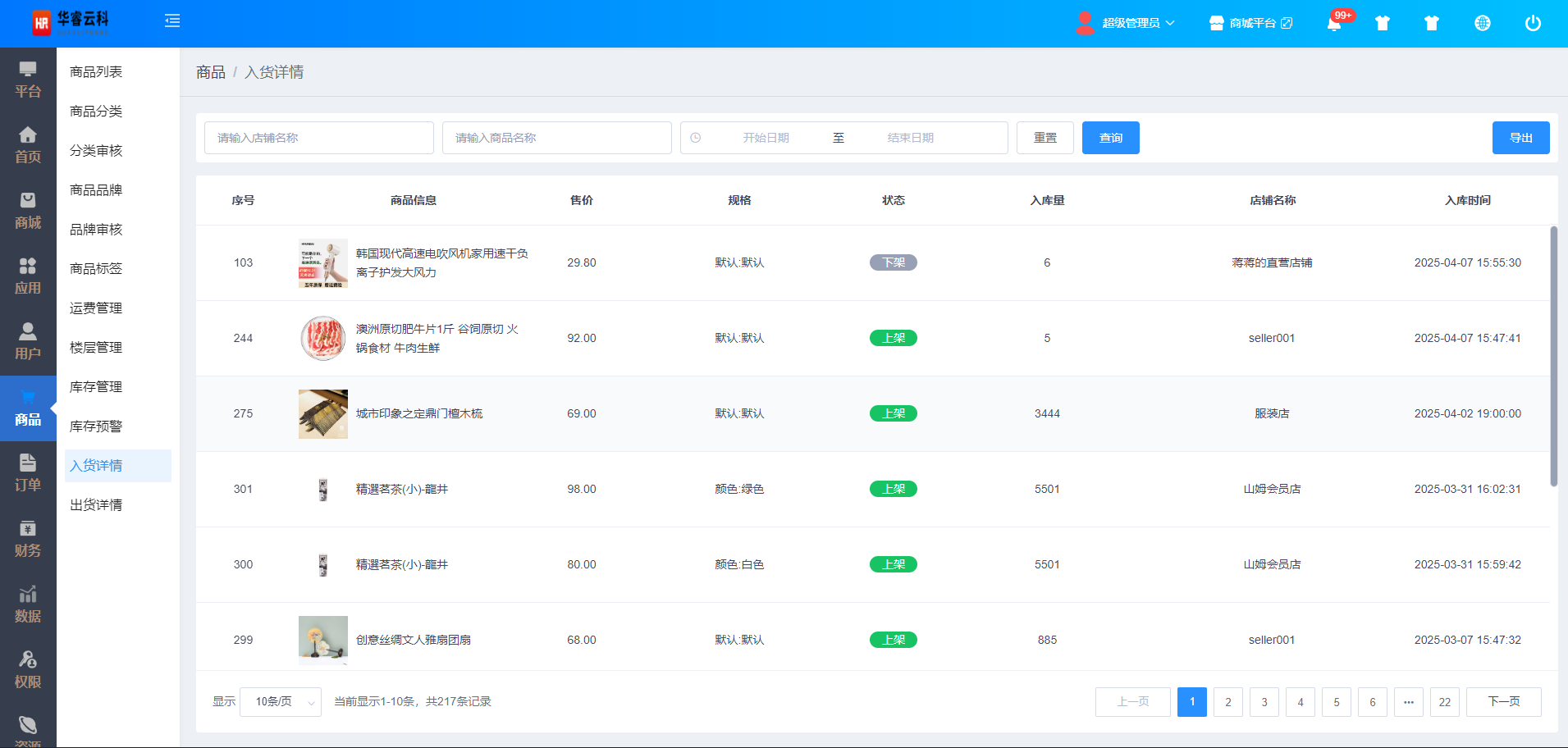Open the 库存管理 menu item
This screenshot has height=748, width=1568.
pos(96,387)
